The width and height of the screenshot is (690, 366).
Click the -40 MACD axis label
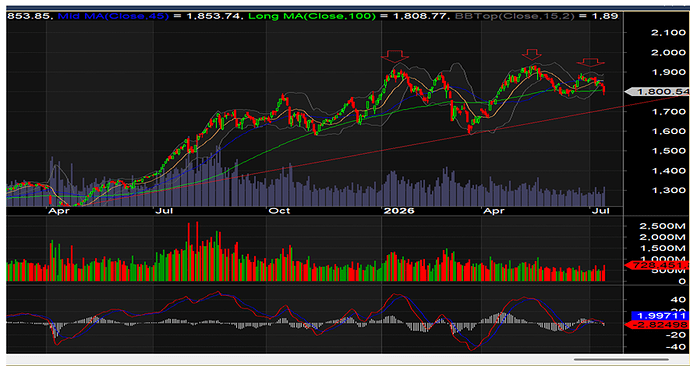tap(675, 347)
